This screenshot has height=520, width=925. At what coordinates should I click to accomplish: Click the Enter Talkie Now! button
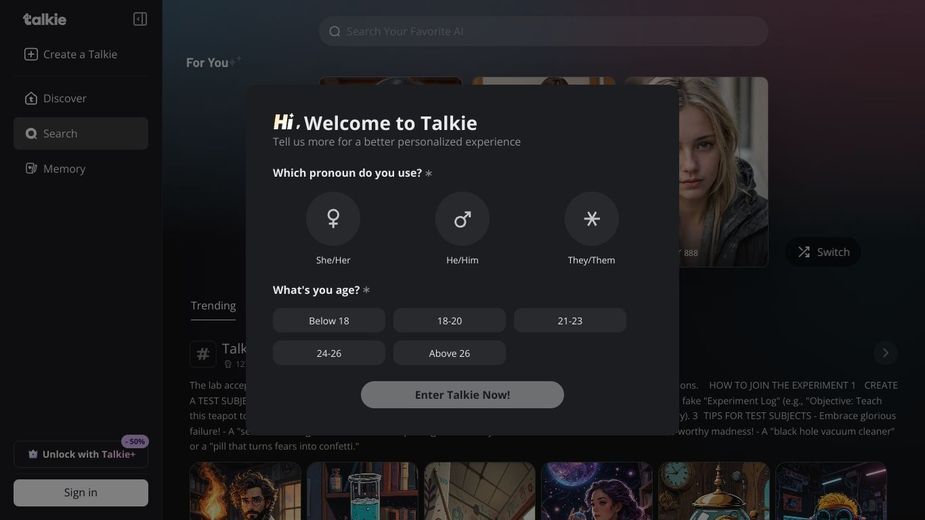coord(462,395)
